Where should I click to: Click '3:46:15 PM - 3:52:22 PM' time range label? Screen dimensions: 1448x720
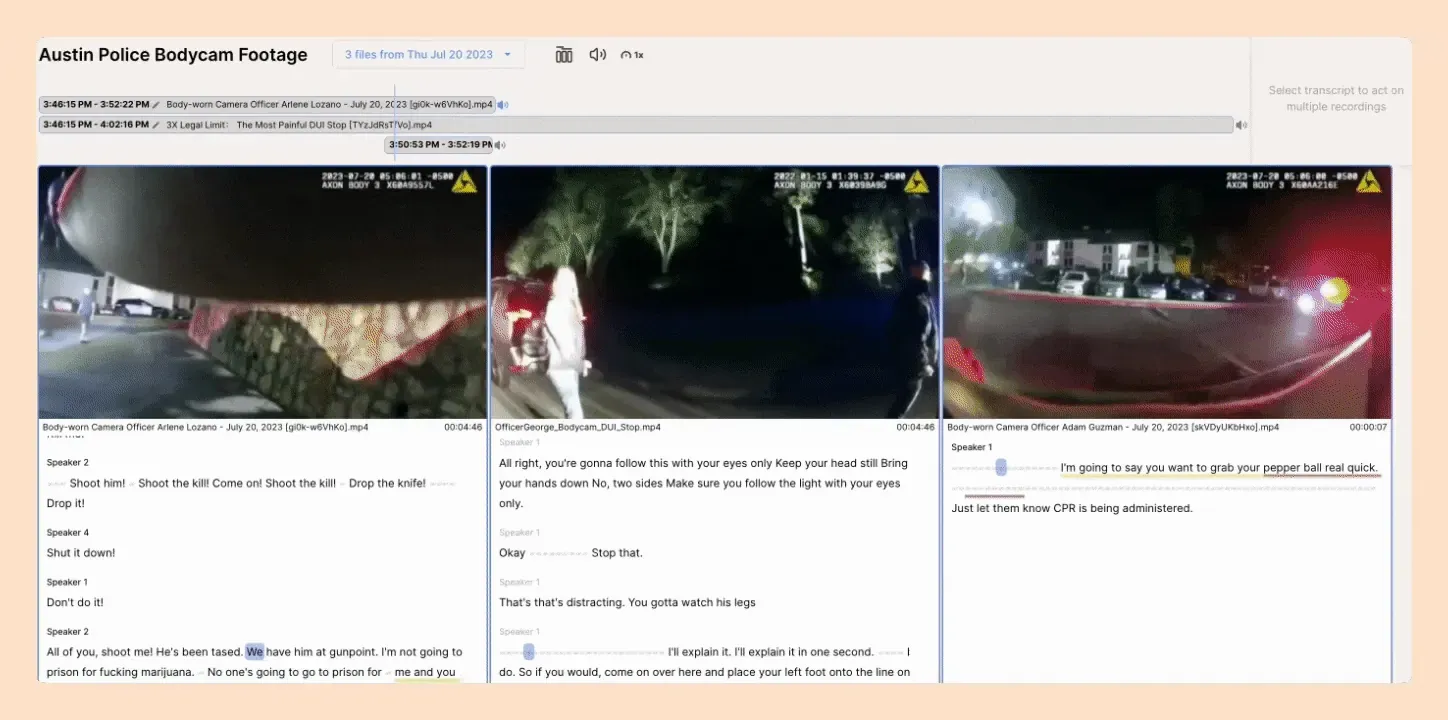pyautogui.click(x=96, y=105)
